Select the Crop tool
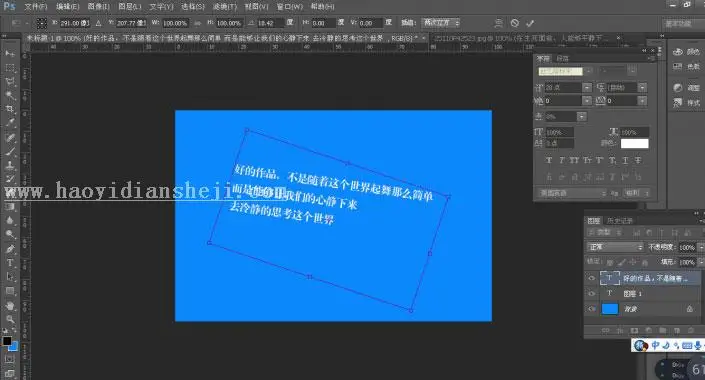 click(10, 109)
